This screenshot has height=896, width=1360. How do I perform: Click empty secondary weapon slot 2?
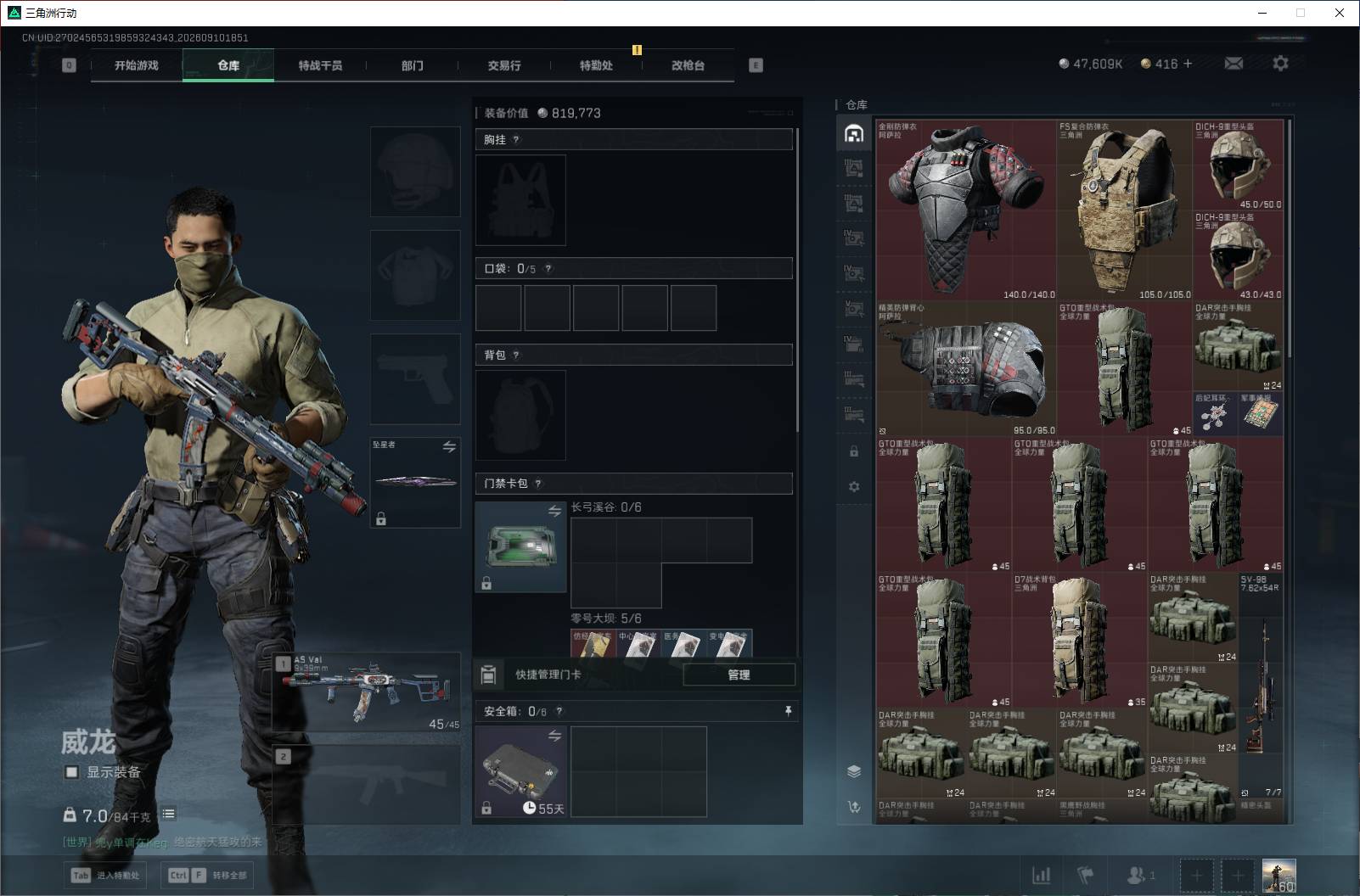[367, 785]
